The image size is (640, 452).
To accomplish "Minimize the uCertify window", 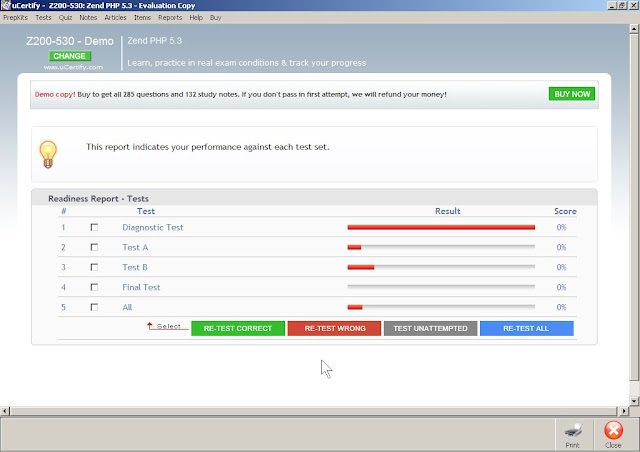I will (x=612, y=5).
